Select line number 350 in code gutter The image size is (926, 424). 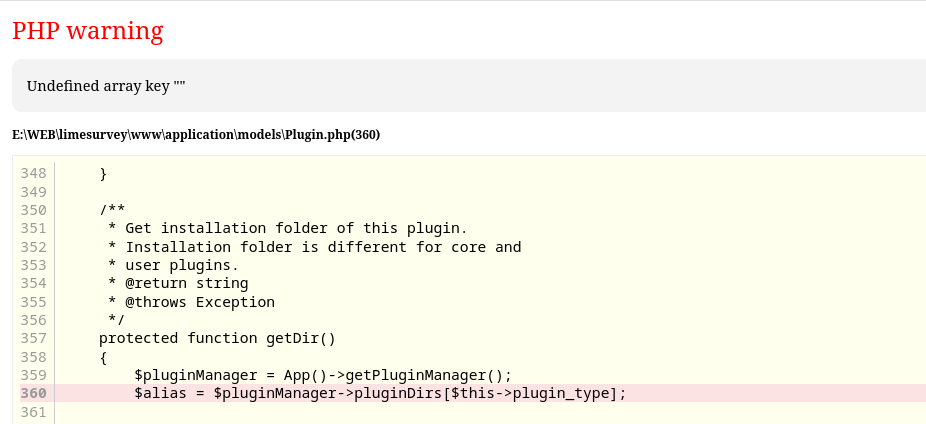33,210
